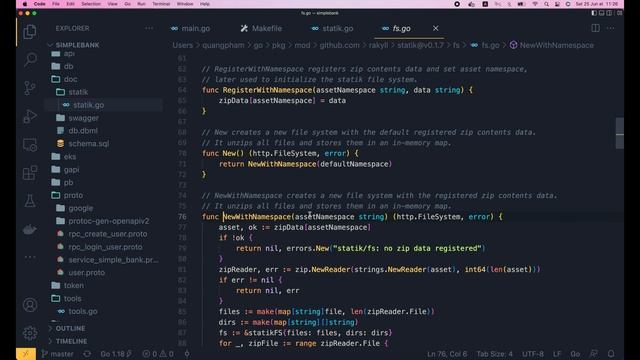
Task: Click the feedback icon in status bar
Action: (x=594, y=354)
